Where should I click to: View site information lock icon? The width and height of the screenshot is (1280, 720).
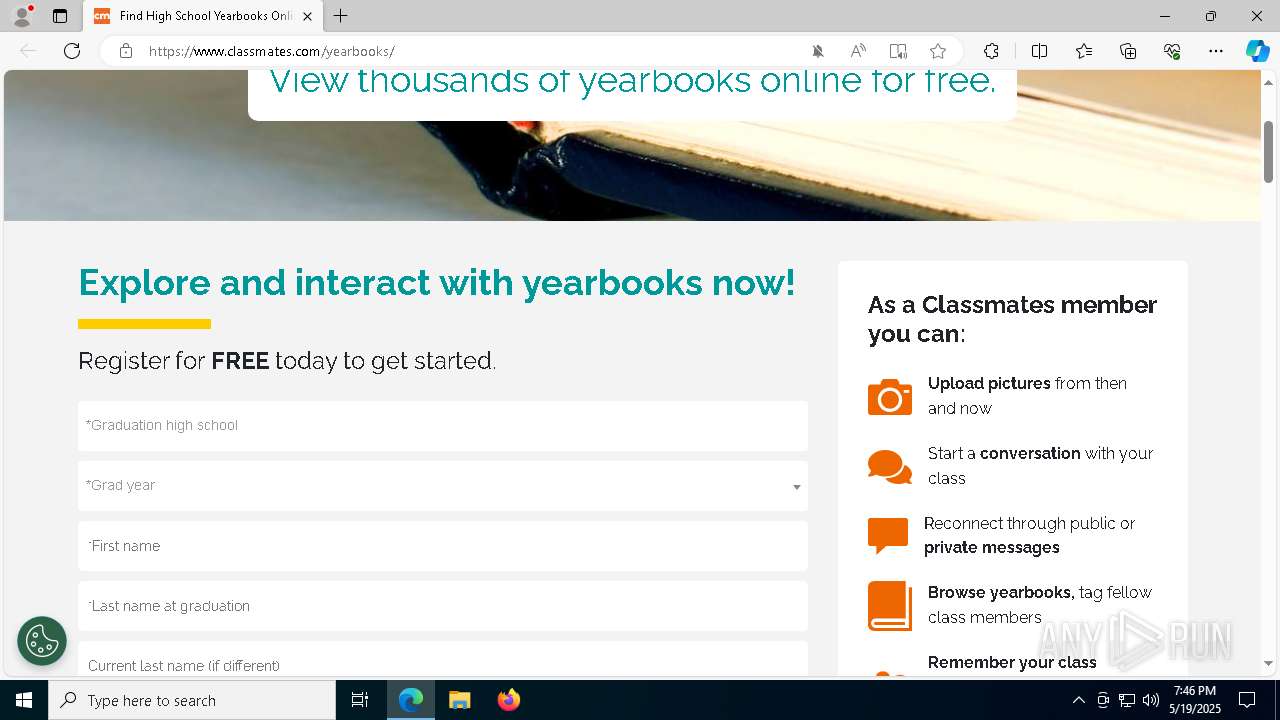click(126, 51)
